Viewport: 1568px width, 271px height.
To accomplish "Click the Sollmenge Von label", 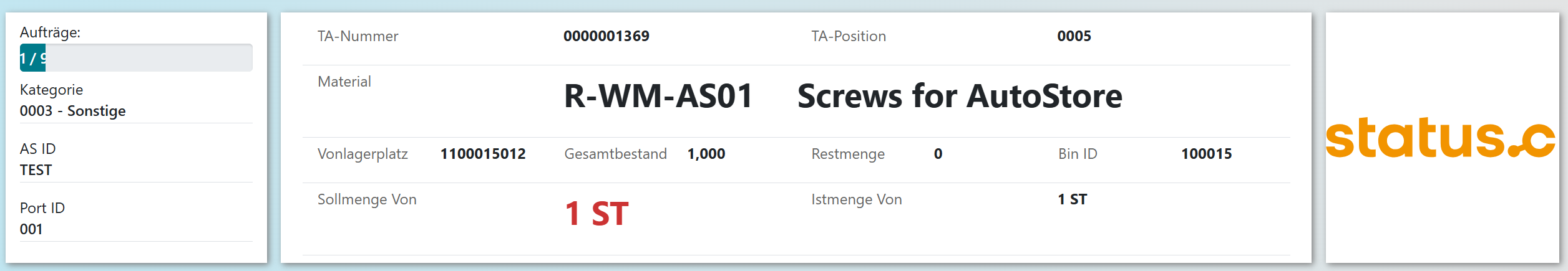I will (367, 199).
